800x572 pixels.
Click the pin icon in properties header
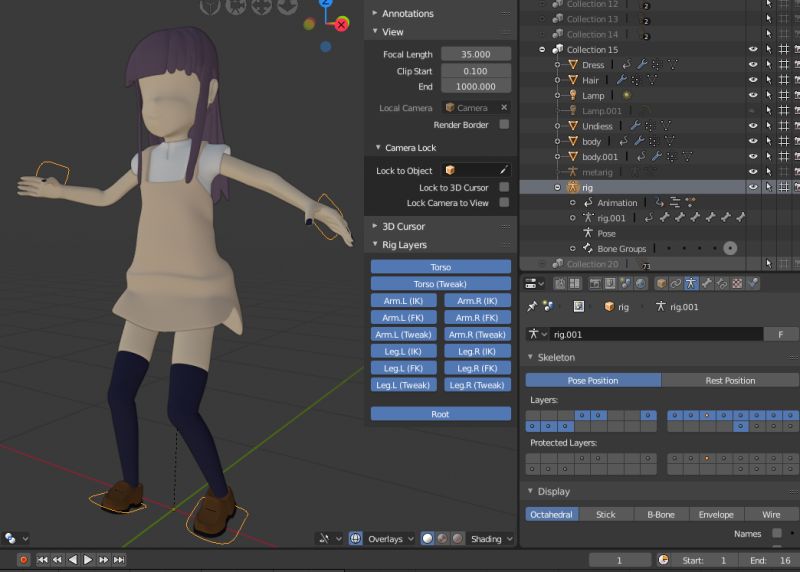[x=532, y=306]
